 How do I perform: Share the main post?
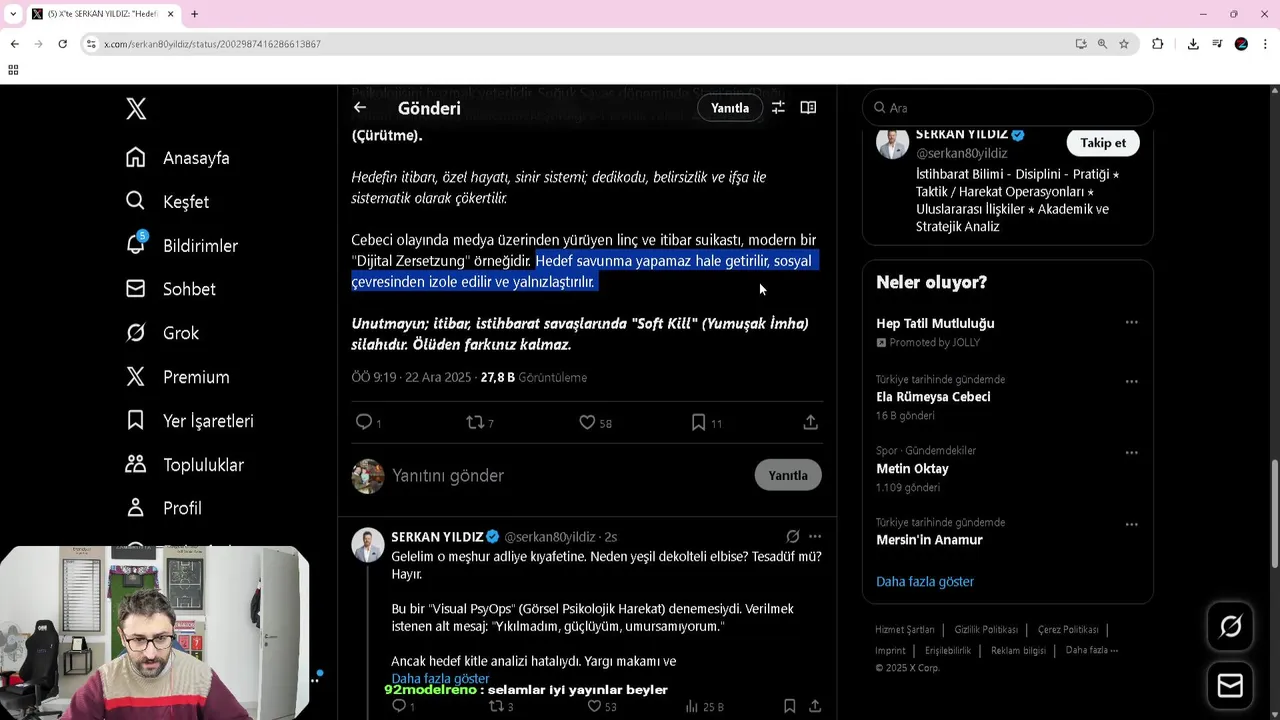tap(810, 423)
